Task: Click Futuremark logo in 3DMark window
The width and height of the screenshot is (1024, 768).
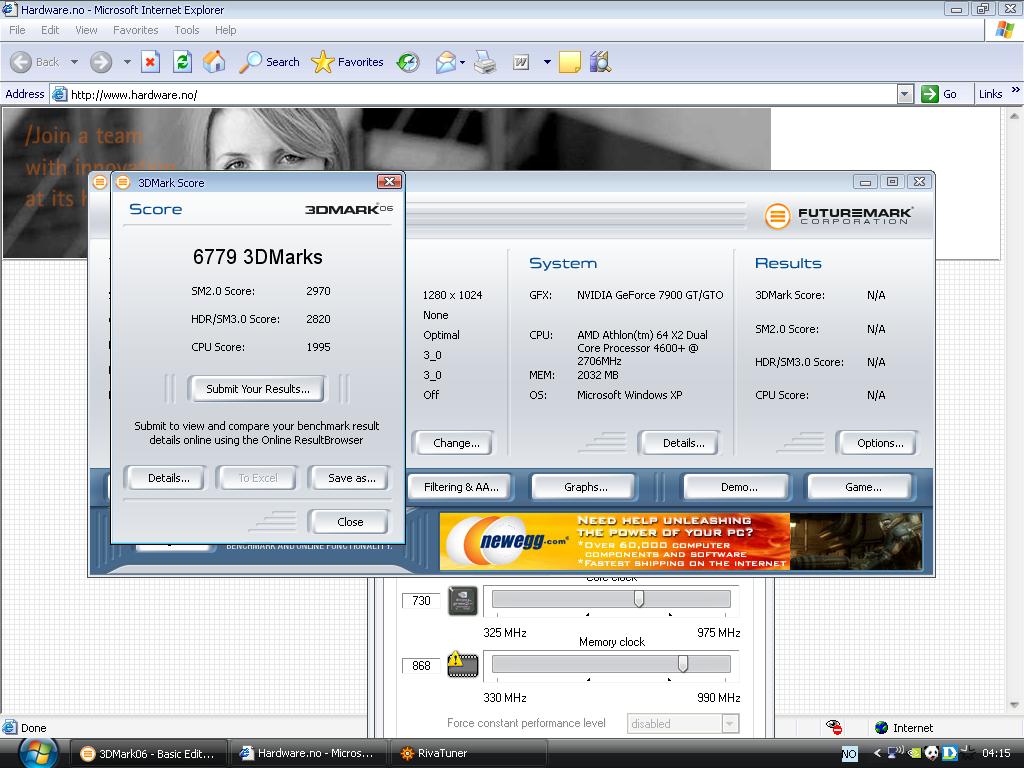Action: [x=839, y=216]
